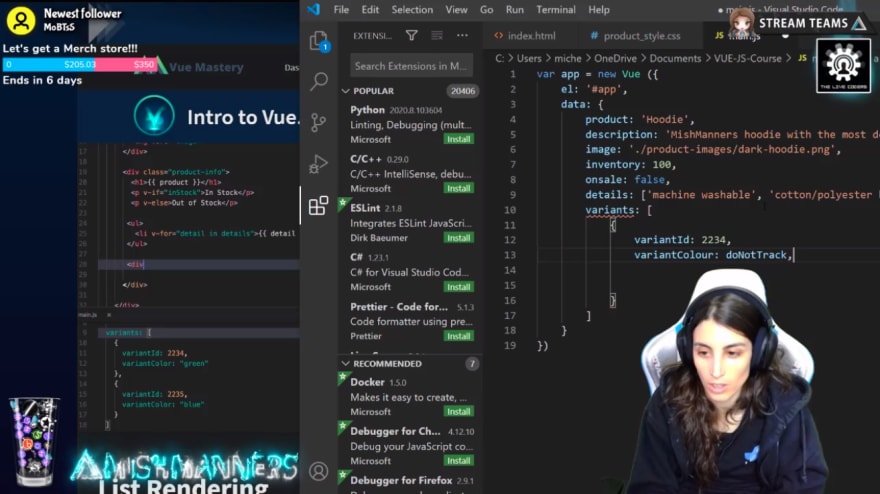Open the Extensions panel more actions ellipsis

(462, 35)
